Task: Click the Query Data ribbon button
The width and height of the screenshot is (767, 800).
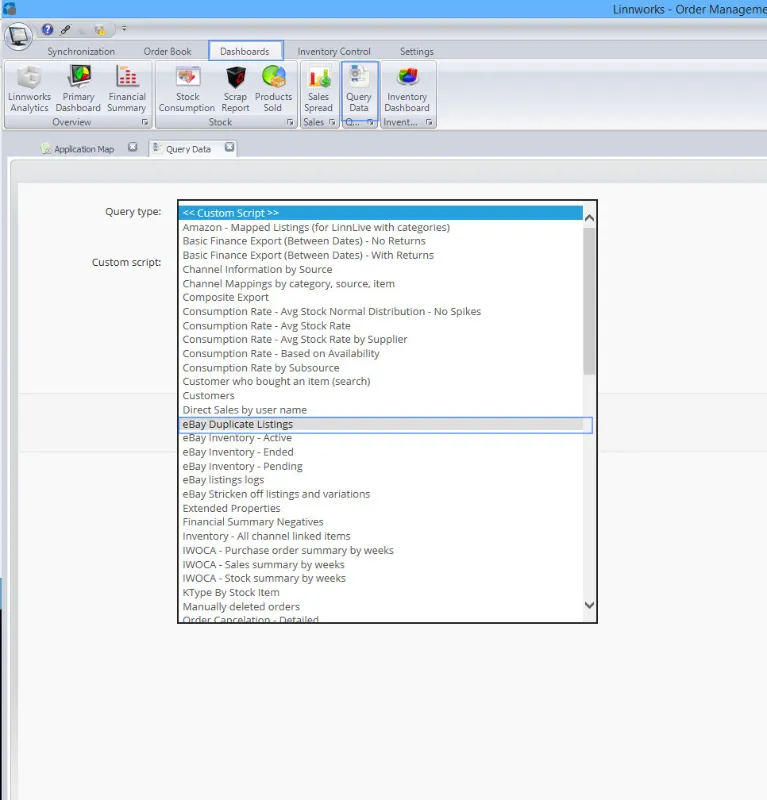Action: pos(359,89)
